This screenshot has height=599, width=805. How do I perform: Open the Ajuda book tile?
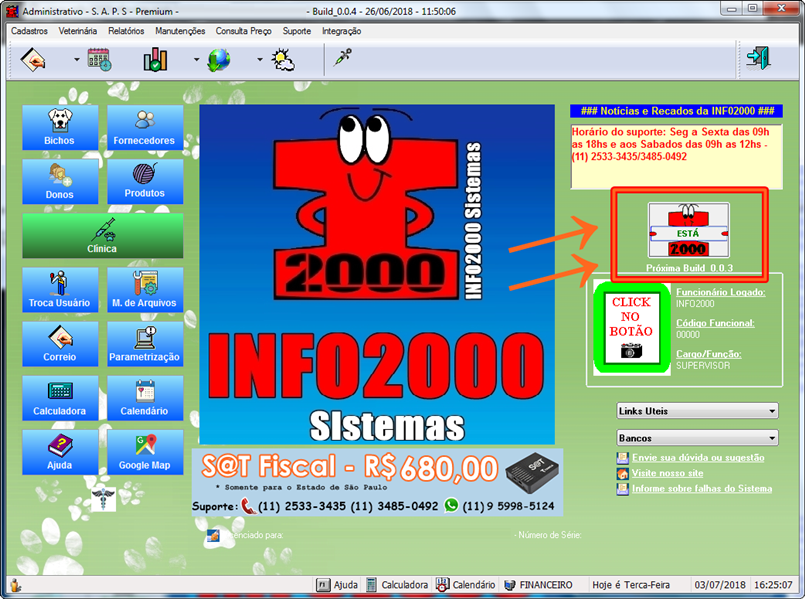(x=60, y=452)
